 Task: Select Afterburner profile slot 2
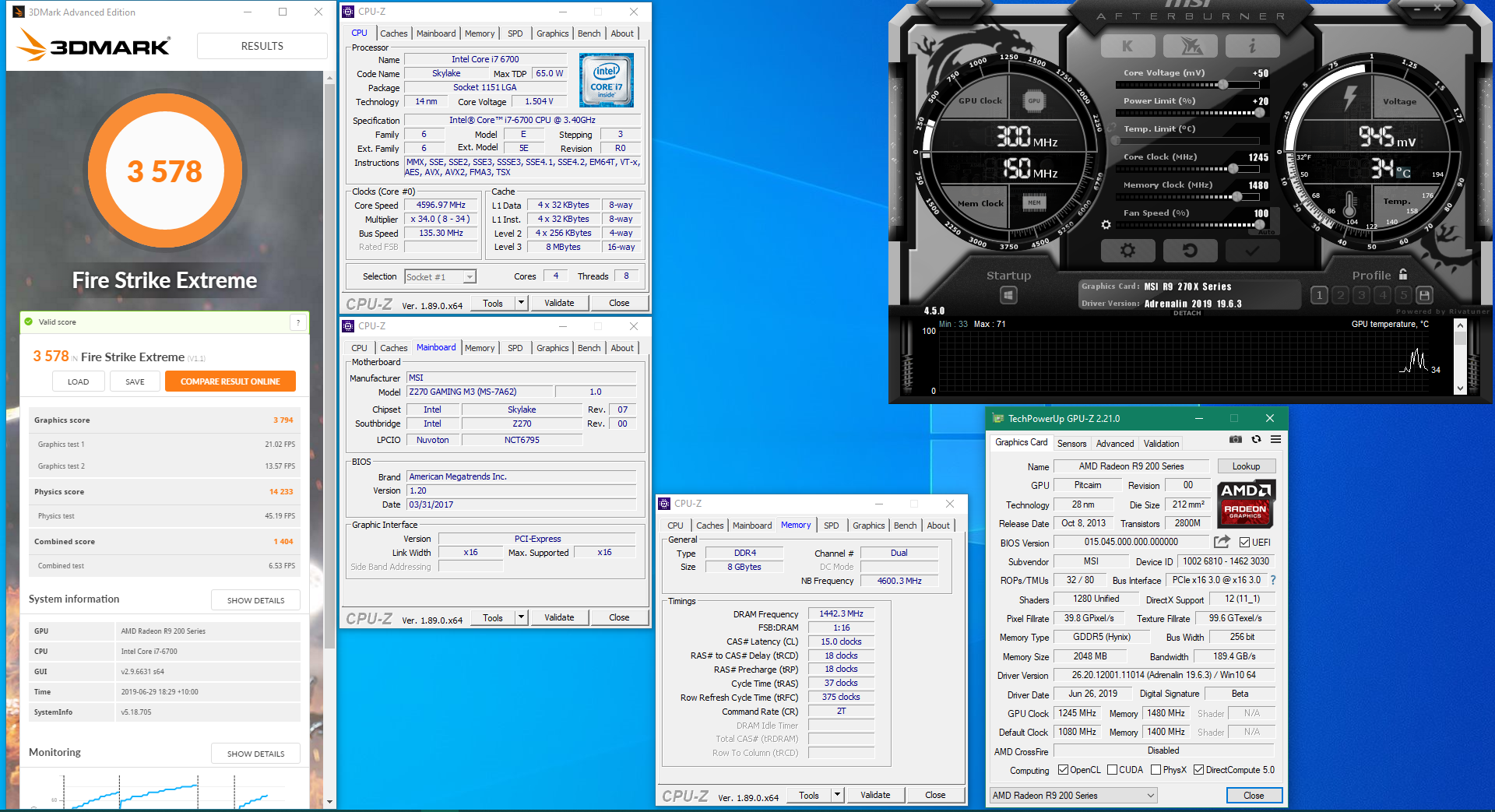tap(1340, 295)
